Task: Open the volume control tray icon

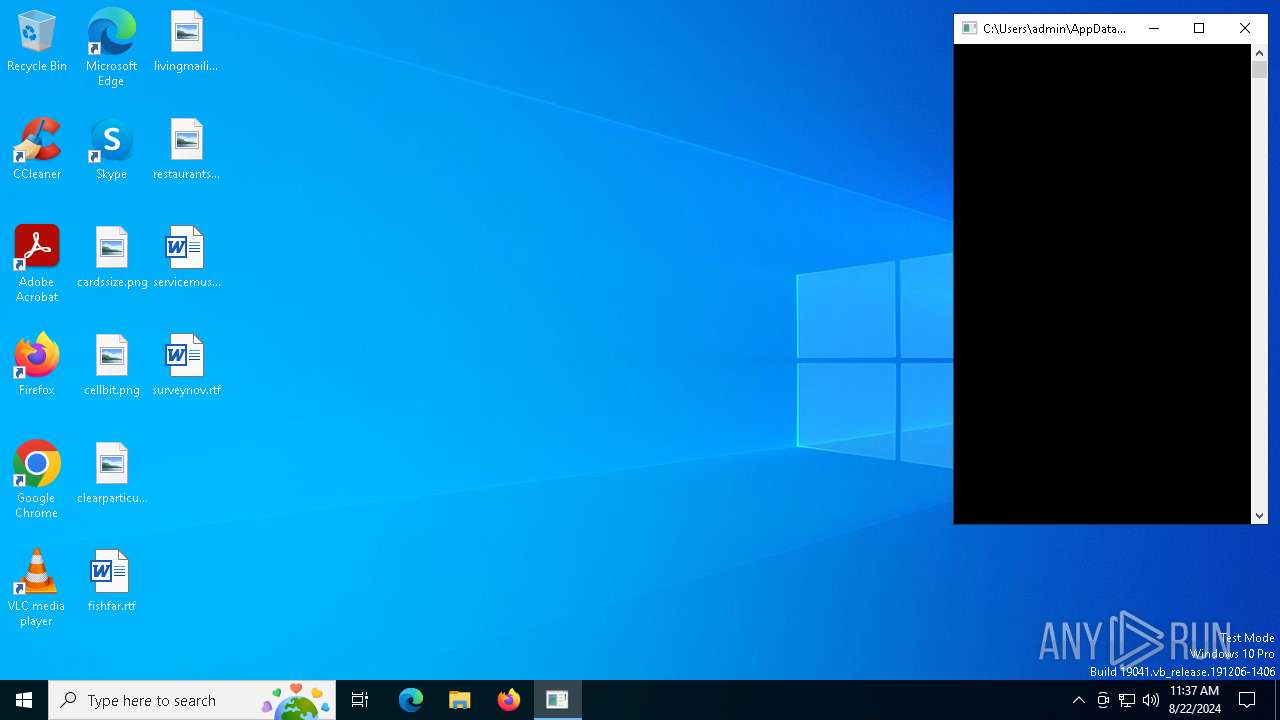Action: pyautogui.click(x=1151, y=700)
